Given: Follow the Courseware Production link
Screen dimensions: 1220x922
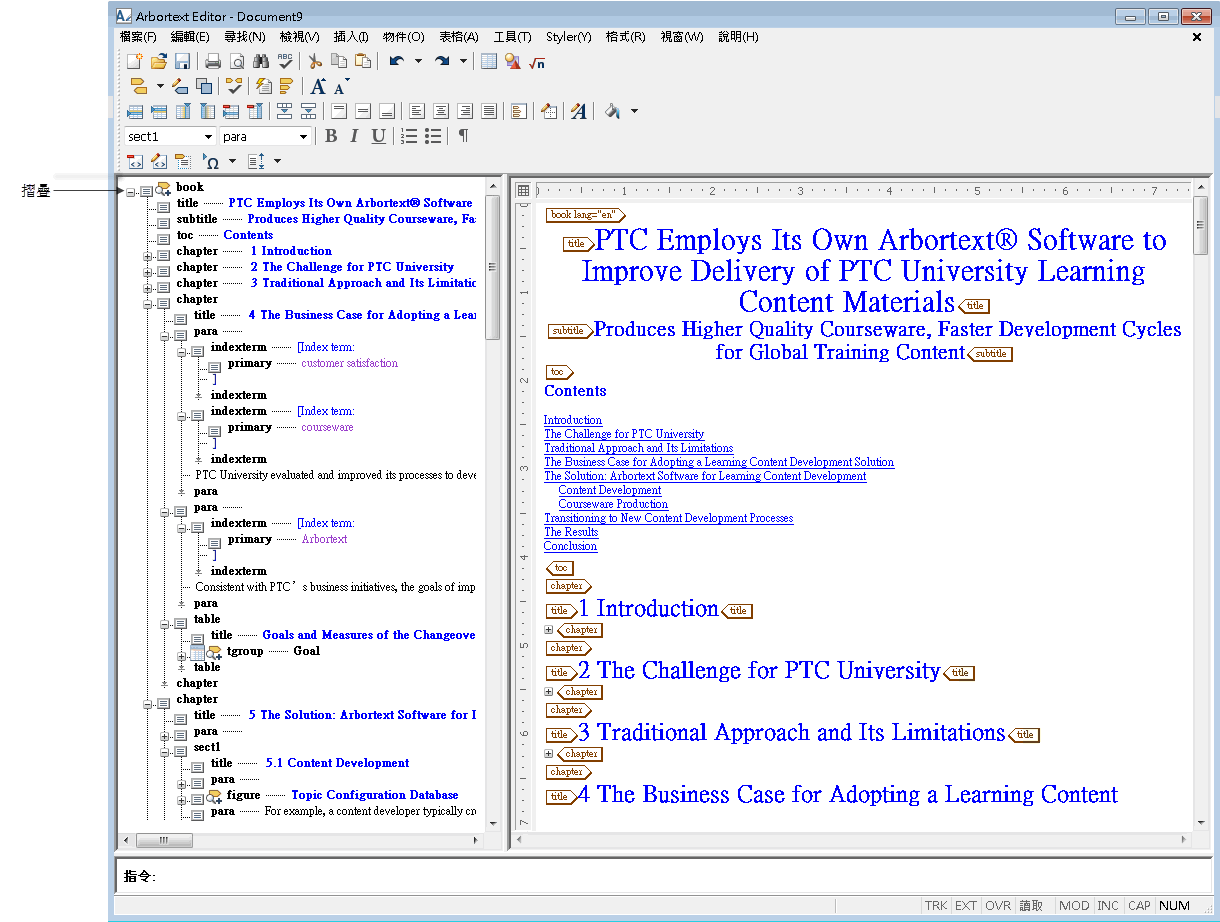Looking at the screenshot, I should 613,504.
